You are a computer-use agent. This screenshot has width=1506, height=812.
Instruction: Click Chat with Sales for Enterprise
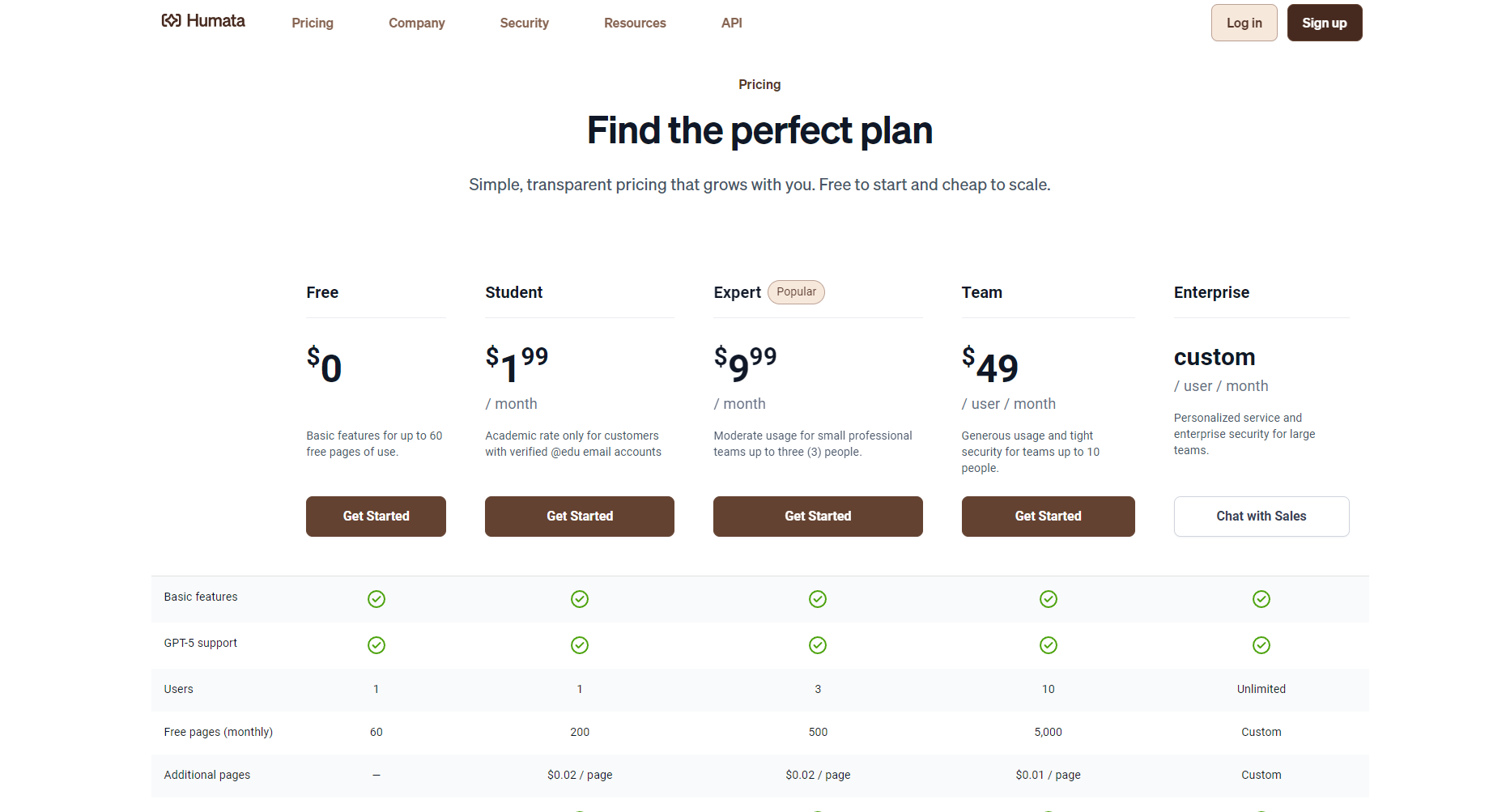pyautogui.click(x=1261, y=517)
